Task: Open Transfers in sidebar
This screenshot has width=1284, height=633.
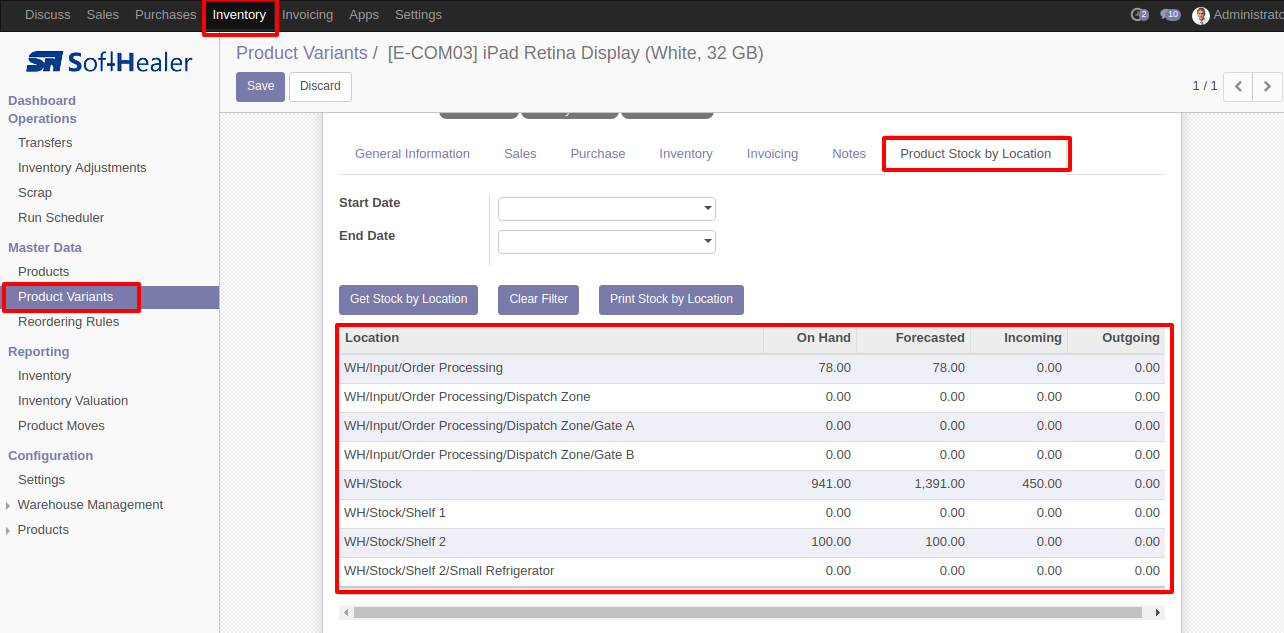Action: tap(45, 143)
